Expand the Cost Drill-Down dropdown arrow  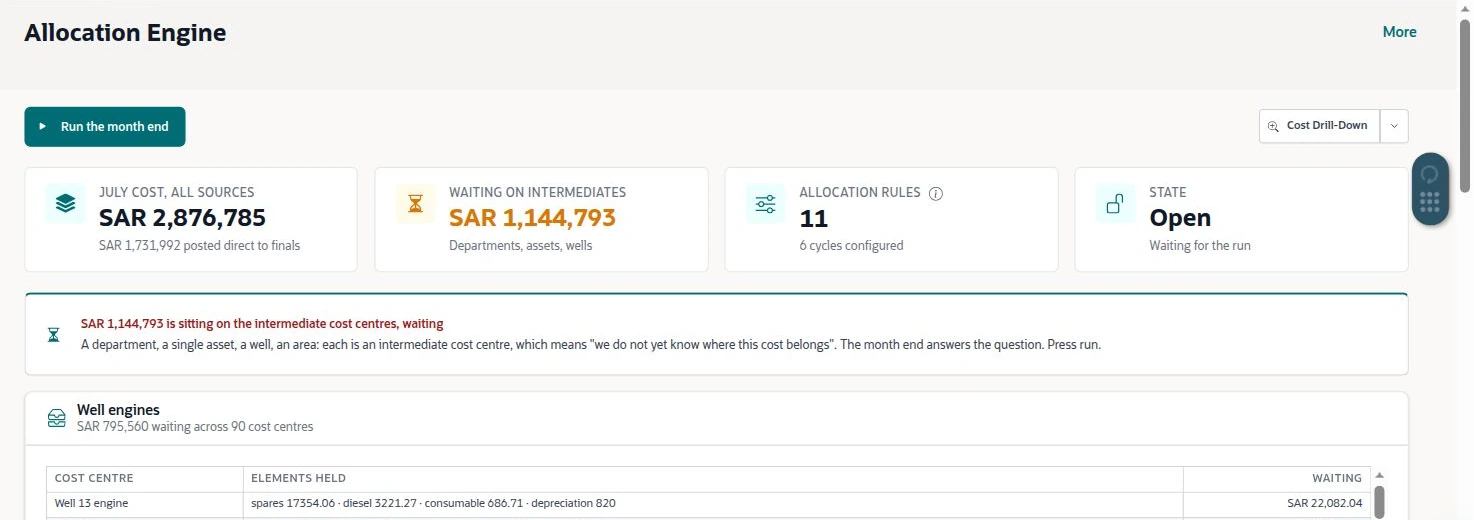point(1394,126)
